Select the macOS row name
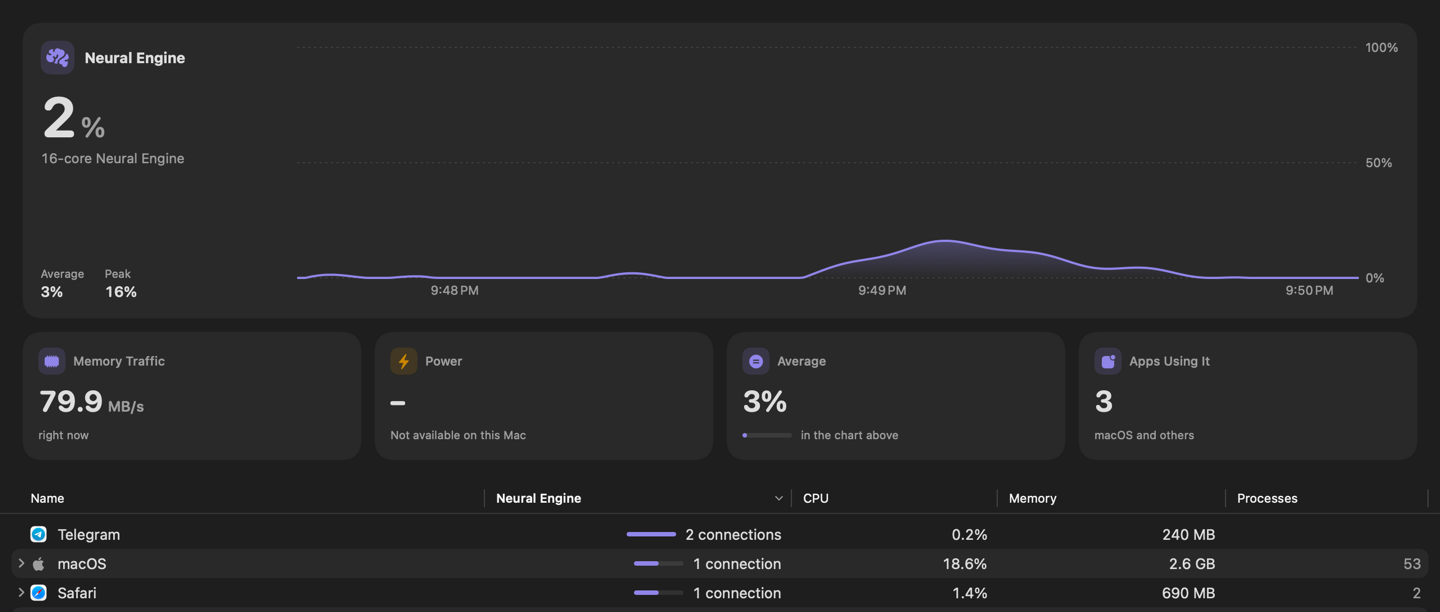The image size is (1440, 612). click(82, 564)
